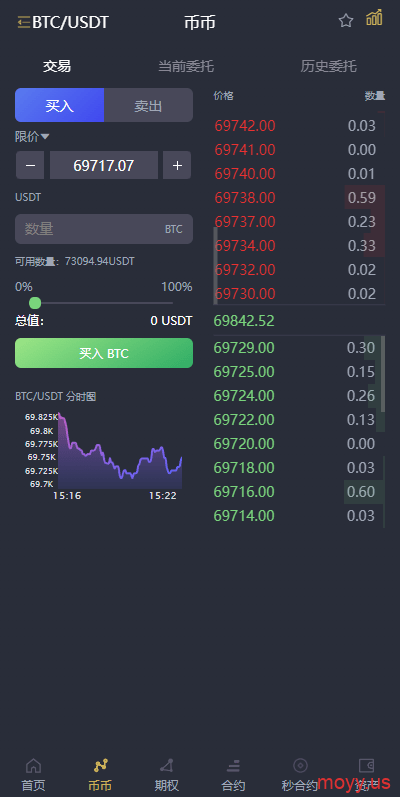Switch to 买入 buy mode

tap(59, 105)
